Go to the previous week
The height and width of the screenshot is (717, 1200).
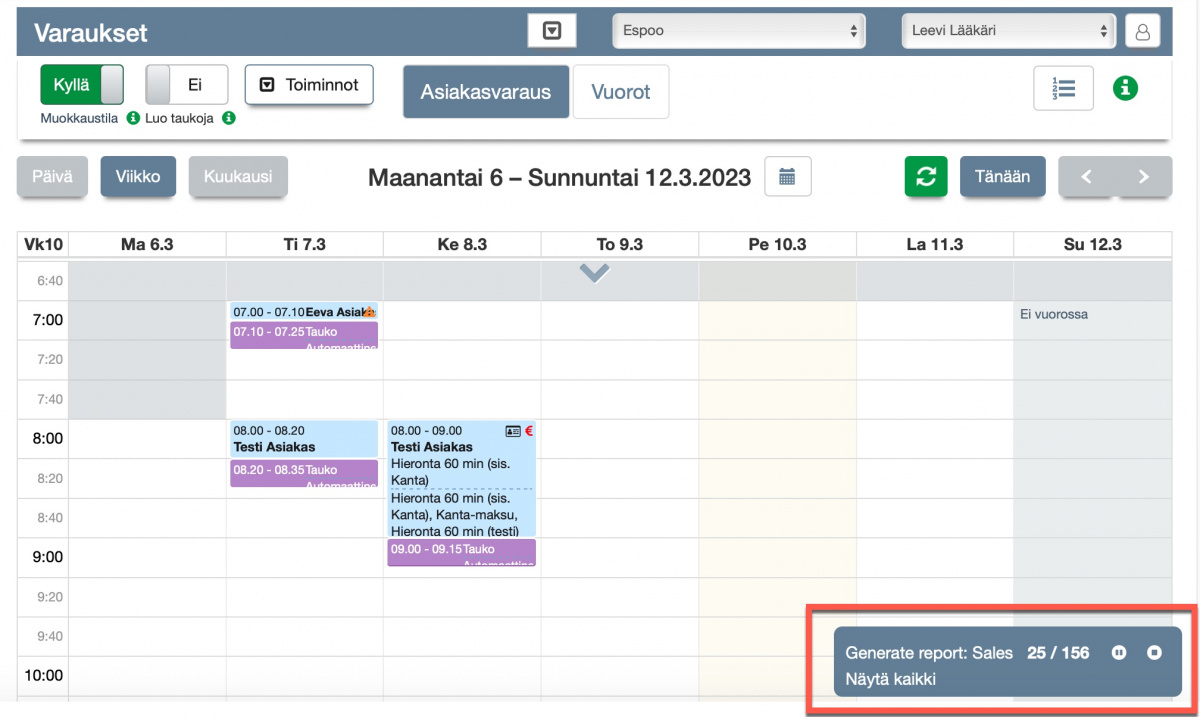coord(1086,177)
